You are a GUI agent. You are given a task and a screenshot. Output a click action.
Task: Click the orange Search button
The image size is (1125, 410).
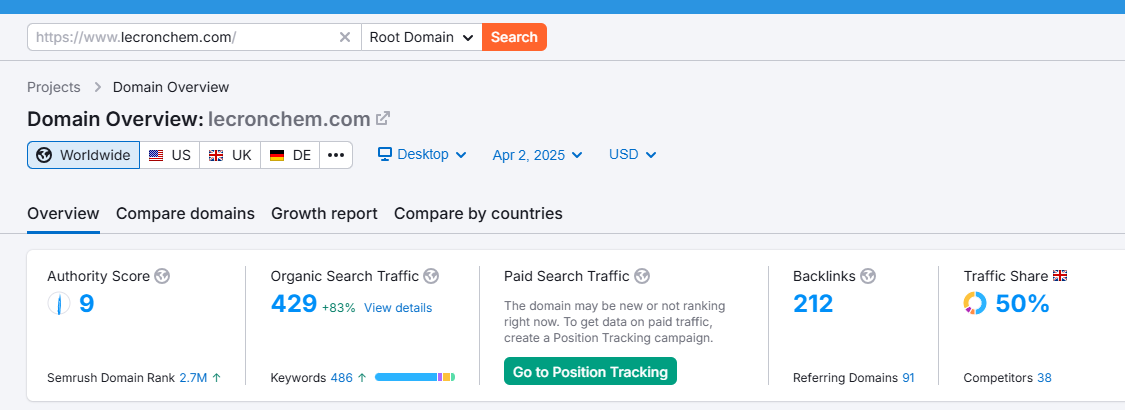pos(514,37)
